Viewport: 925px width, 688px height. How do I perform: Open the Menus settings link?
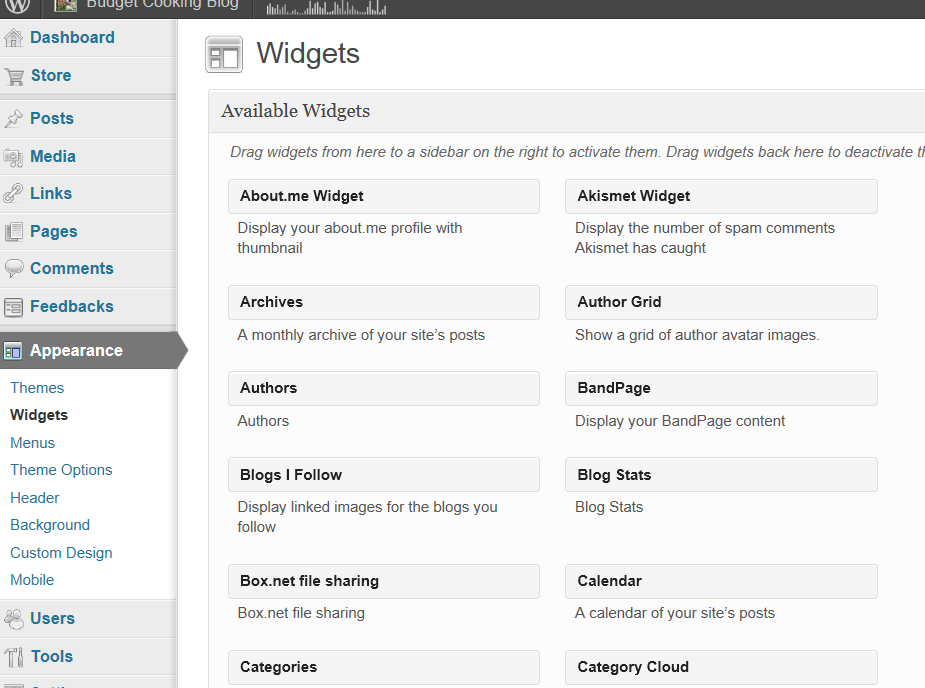[33, 443]
